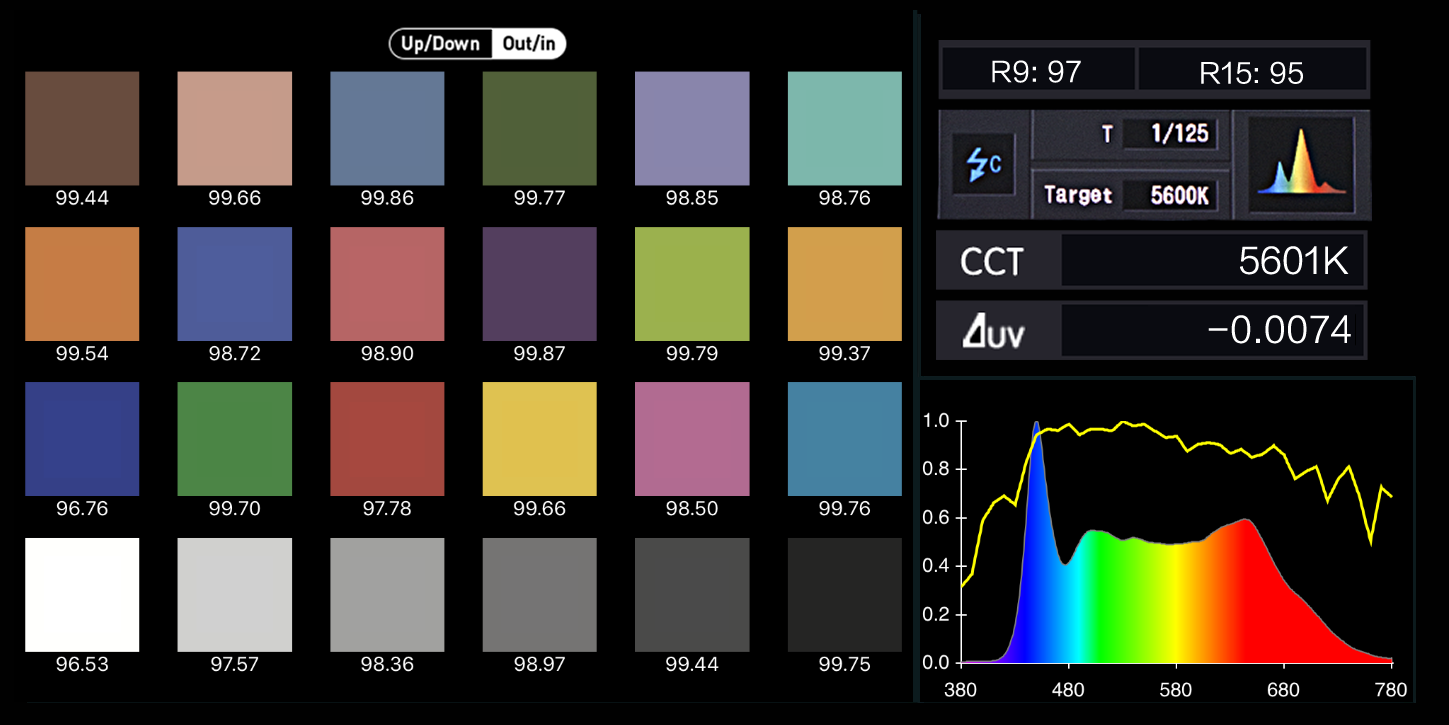Select the Up/Down toggle option
Viewport: 1449px width, 725px height.
(439, 44)
